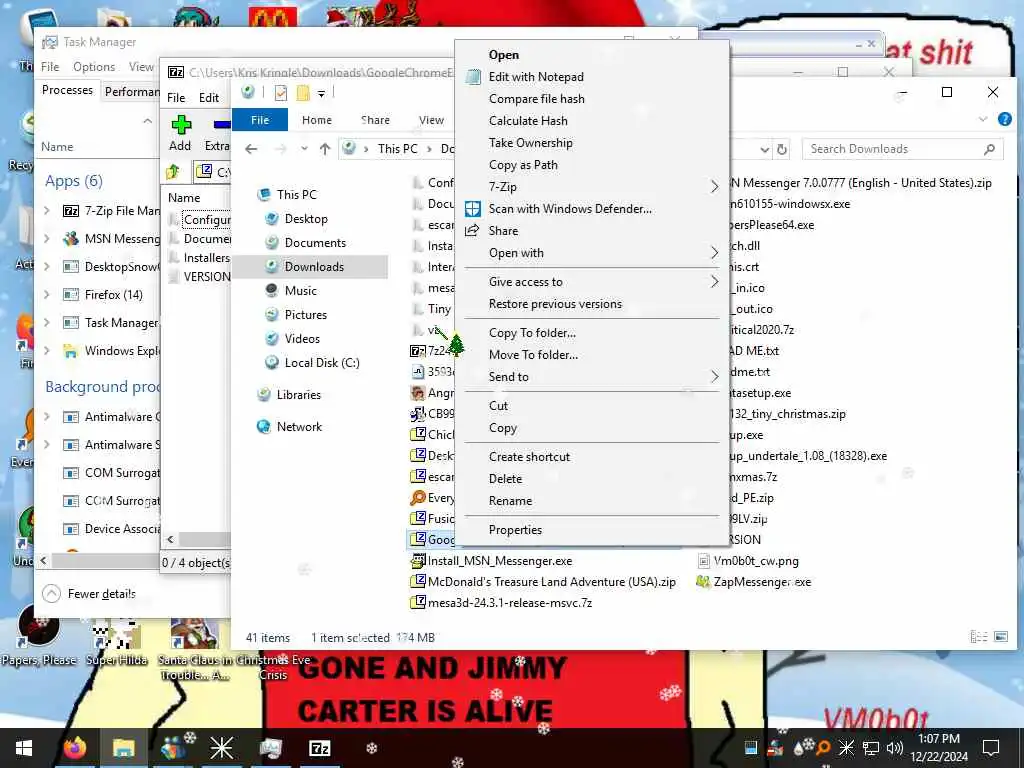Select Calculate Hash menu entry
Viewport: 1024px width, 768px height.
pyautogui.click(x=528, y=121)
